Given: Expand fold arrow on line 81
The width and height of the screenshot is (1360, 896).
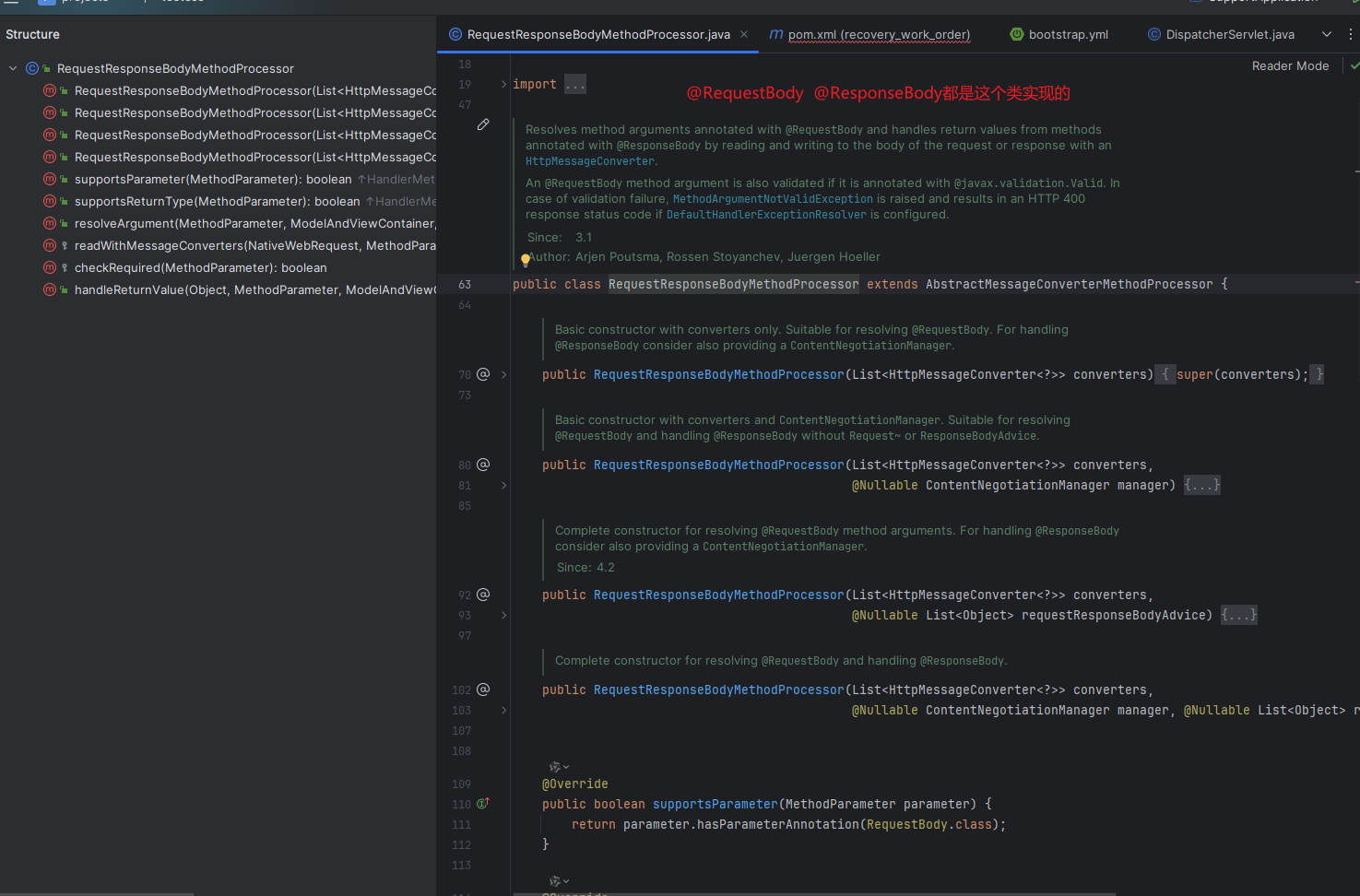Looking at the screenshot, I should point(503,485).
